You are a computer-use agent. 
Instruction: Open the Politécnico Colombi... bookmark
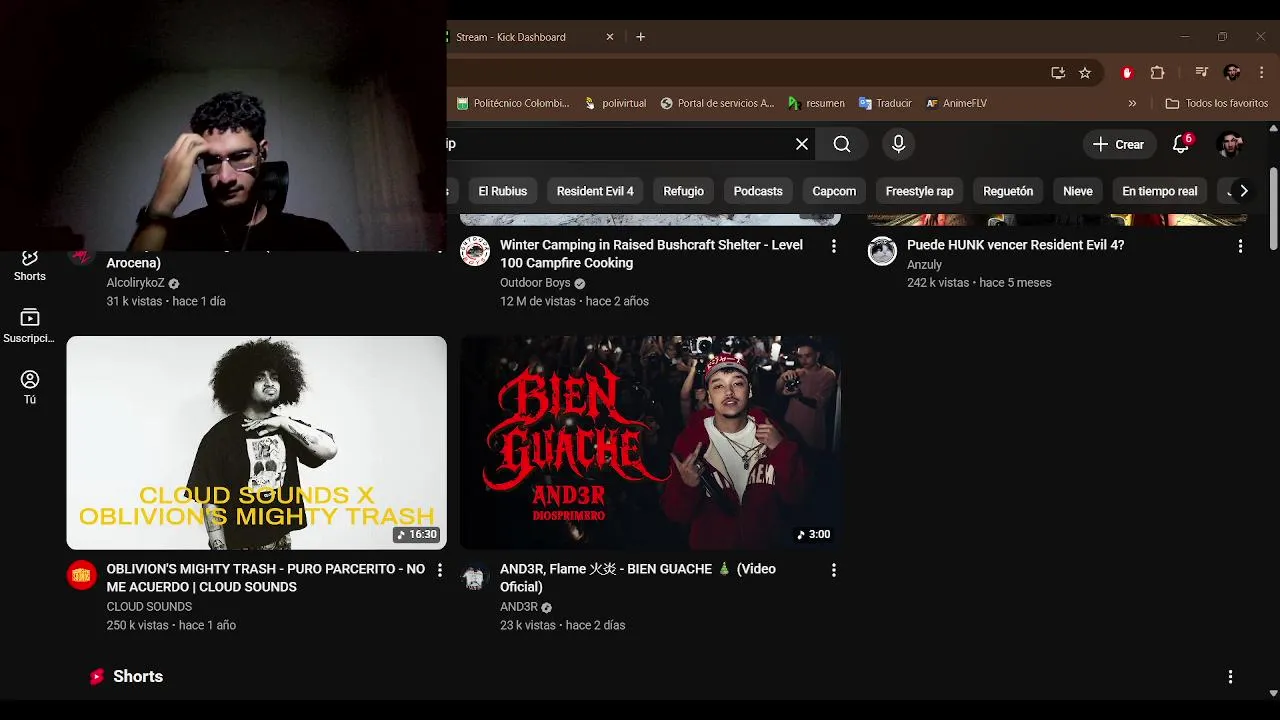pyautogui.click(x=513, y=103)
